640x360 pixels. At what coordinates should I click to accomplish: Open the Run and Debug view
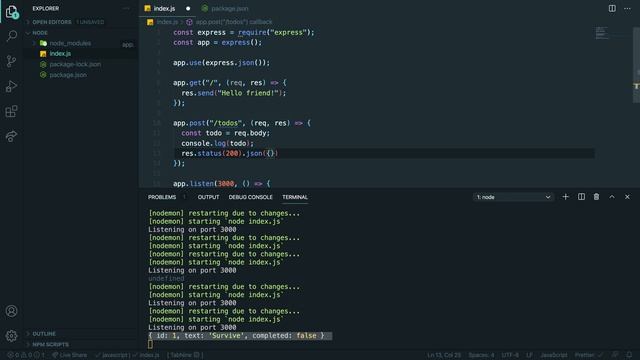tap(11, 86)
